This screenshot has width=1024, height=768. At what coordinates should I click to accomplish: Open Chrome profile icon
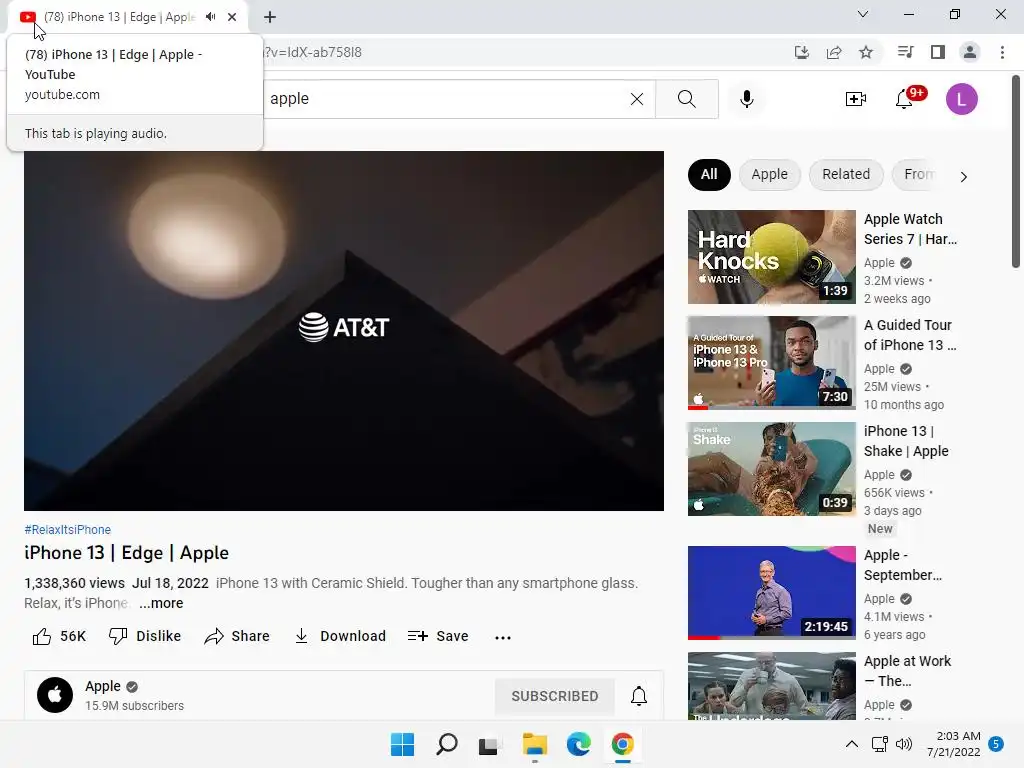pyautogui.click(x=970, y=52)
